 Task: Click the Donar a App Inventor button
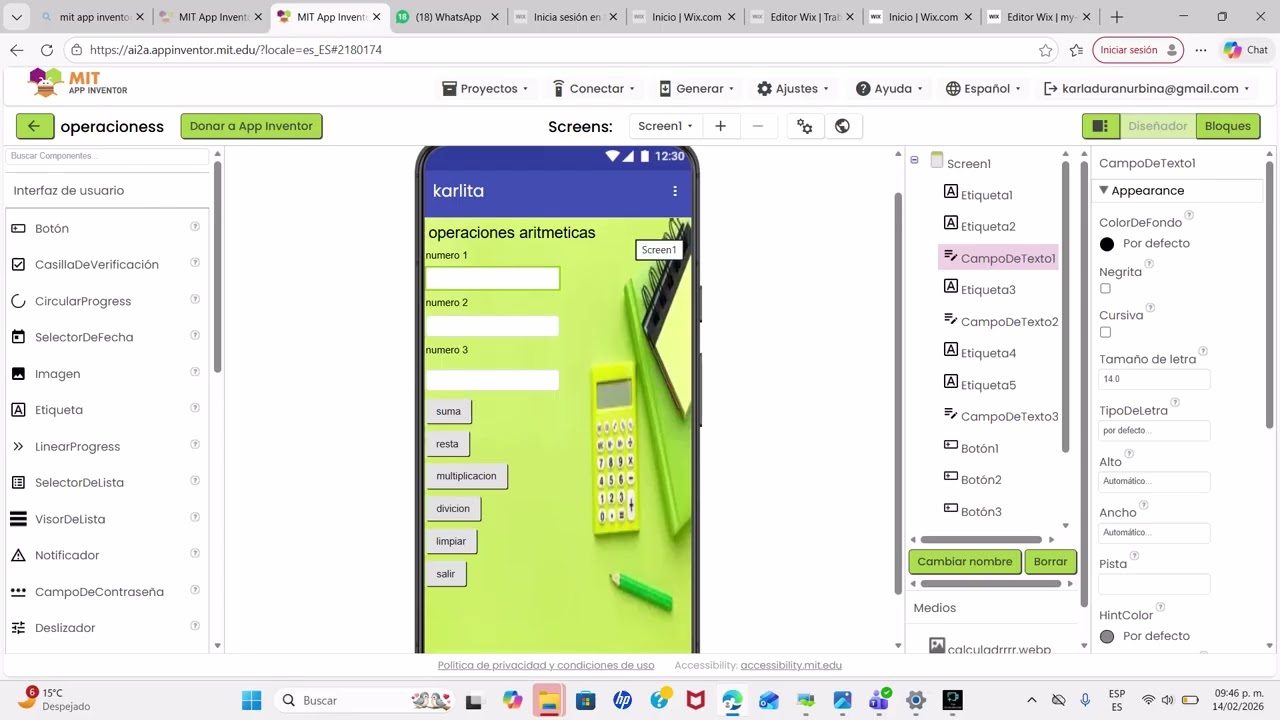(251, 126)
